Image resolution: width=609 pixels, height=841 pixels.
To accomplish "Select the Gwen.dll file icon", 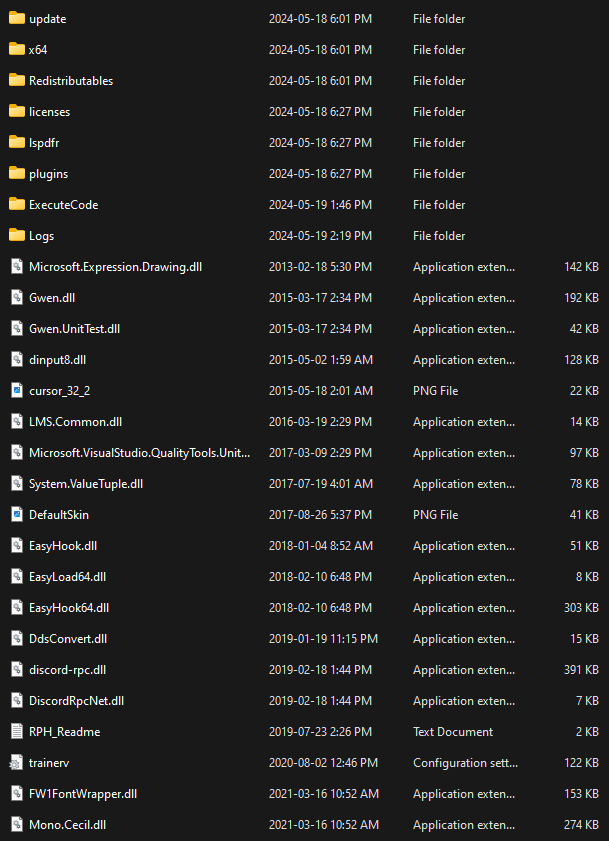I will click(17, 298).
